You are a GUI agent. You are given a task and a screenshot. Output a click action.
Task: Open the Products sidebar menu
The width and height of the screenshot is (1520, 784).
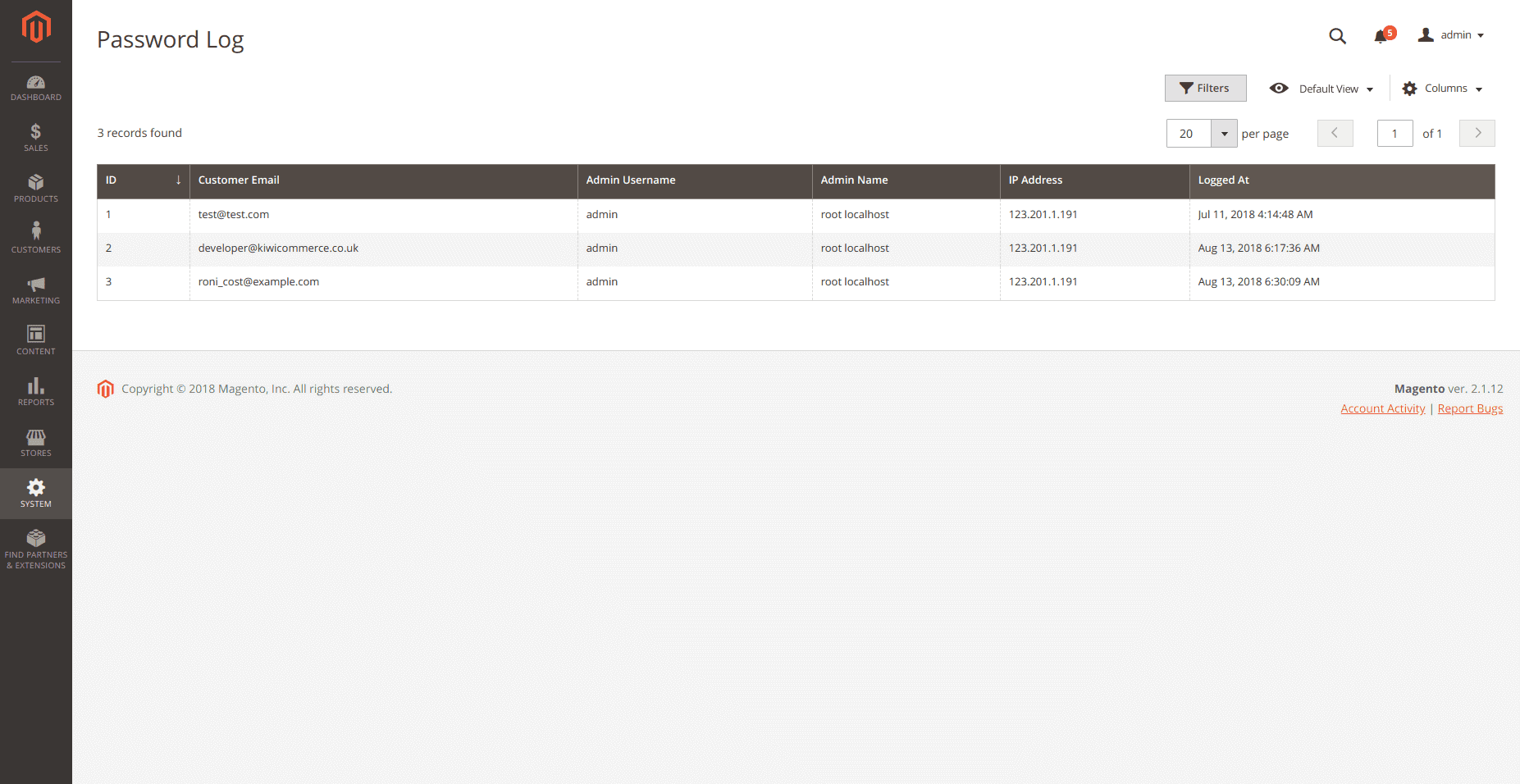click(36, 189)
